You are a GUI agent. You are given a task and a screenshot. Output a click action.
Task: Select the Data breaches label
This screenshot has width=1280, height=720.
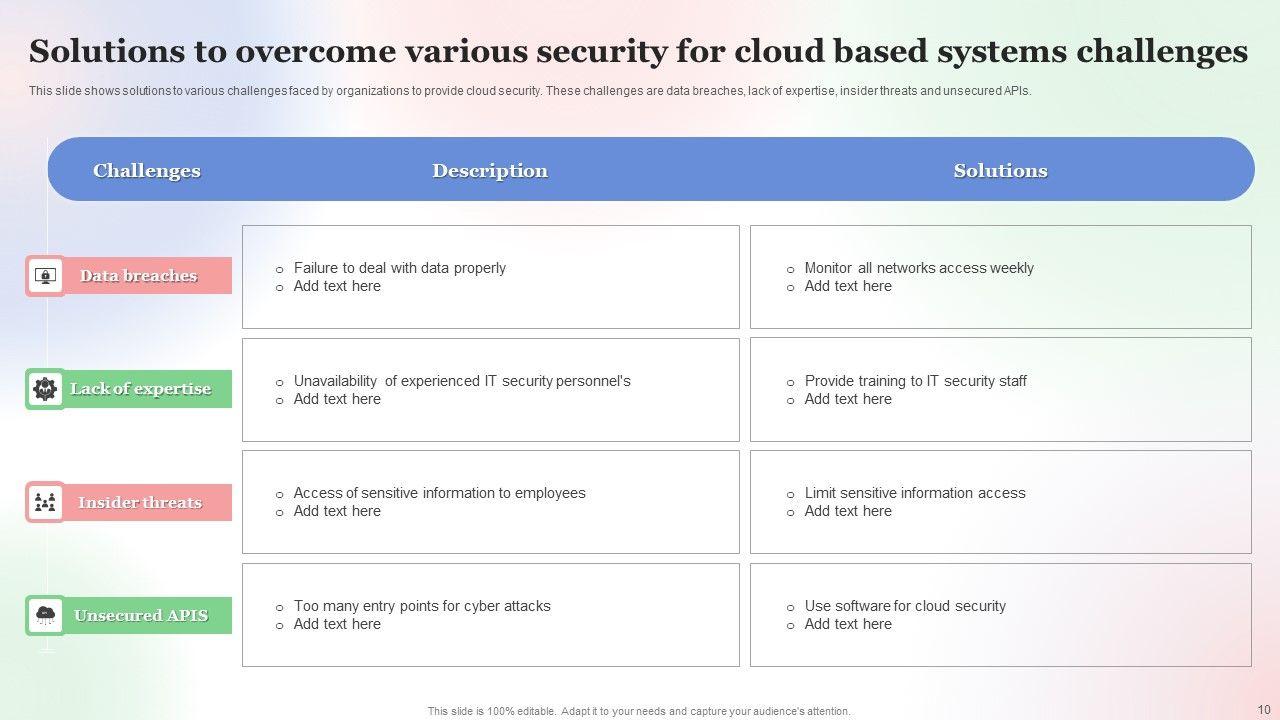139,276
